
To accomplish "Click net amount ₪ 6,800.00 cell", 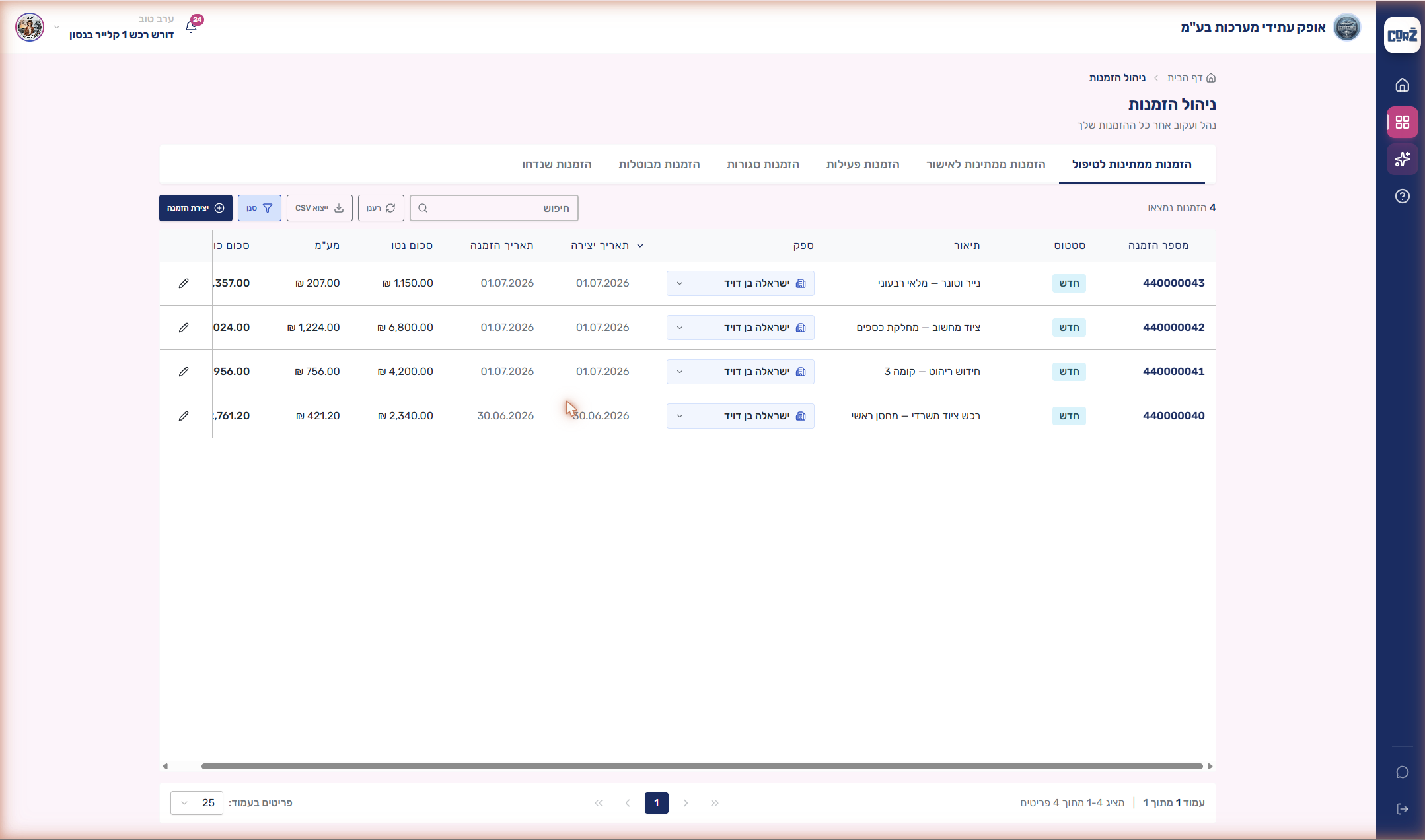I will coord(405,328).
